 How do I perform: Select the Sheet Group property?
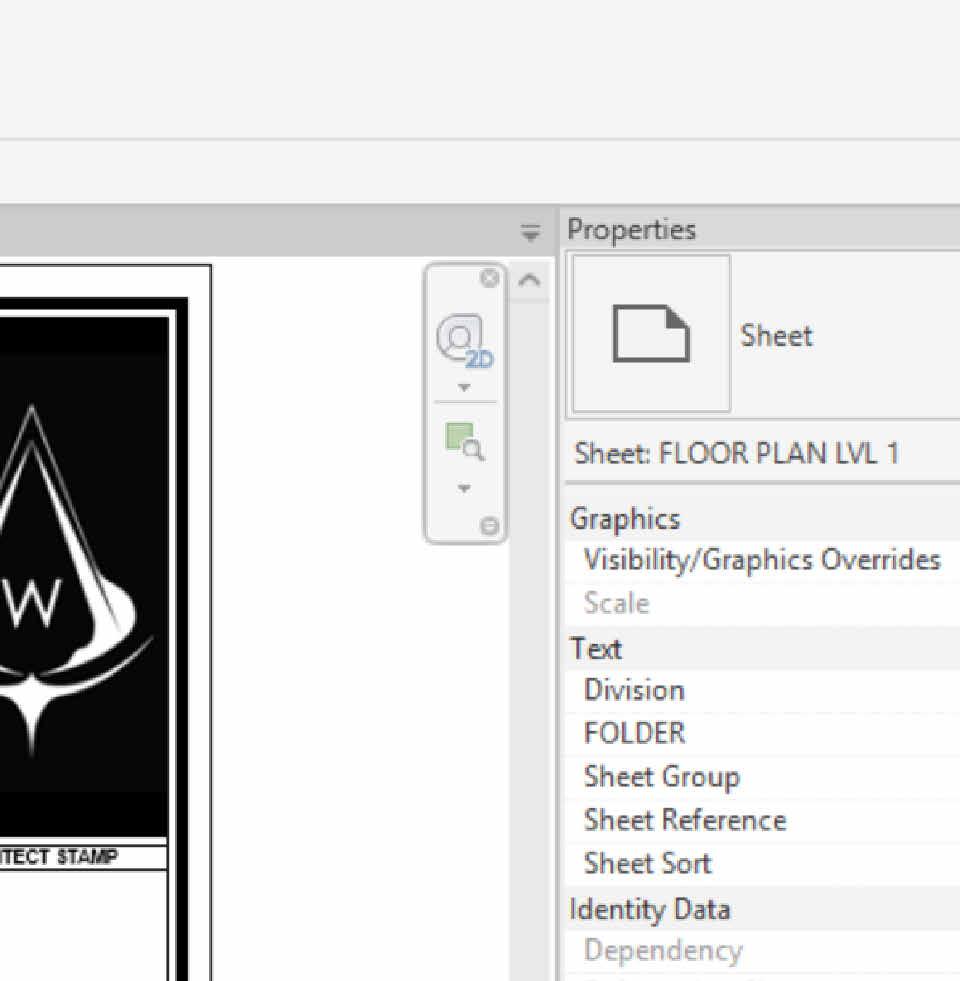762,776
